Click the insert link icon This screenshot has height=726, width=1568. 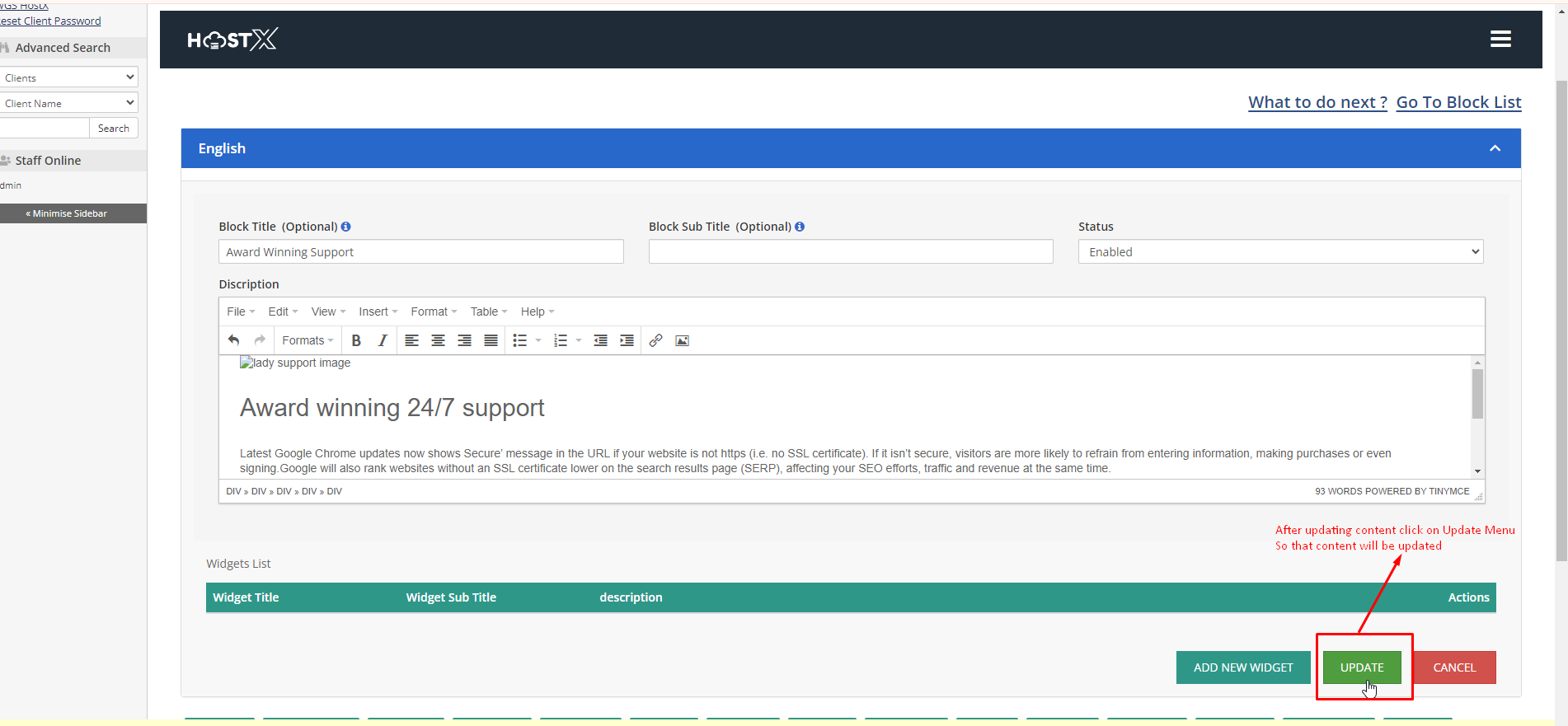tap(655, 340)
